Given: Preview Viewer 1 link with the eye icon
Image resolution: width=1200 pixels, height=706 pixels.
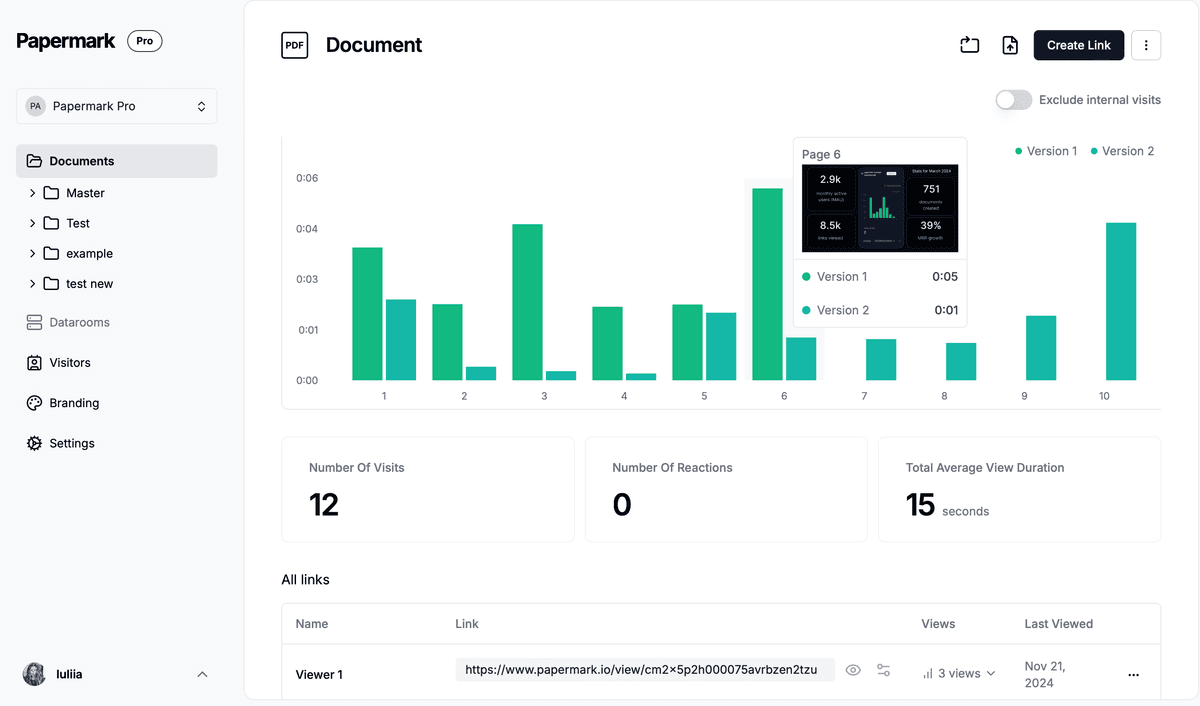Looking at the screenshot, I should coord(853,670).
